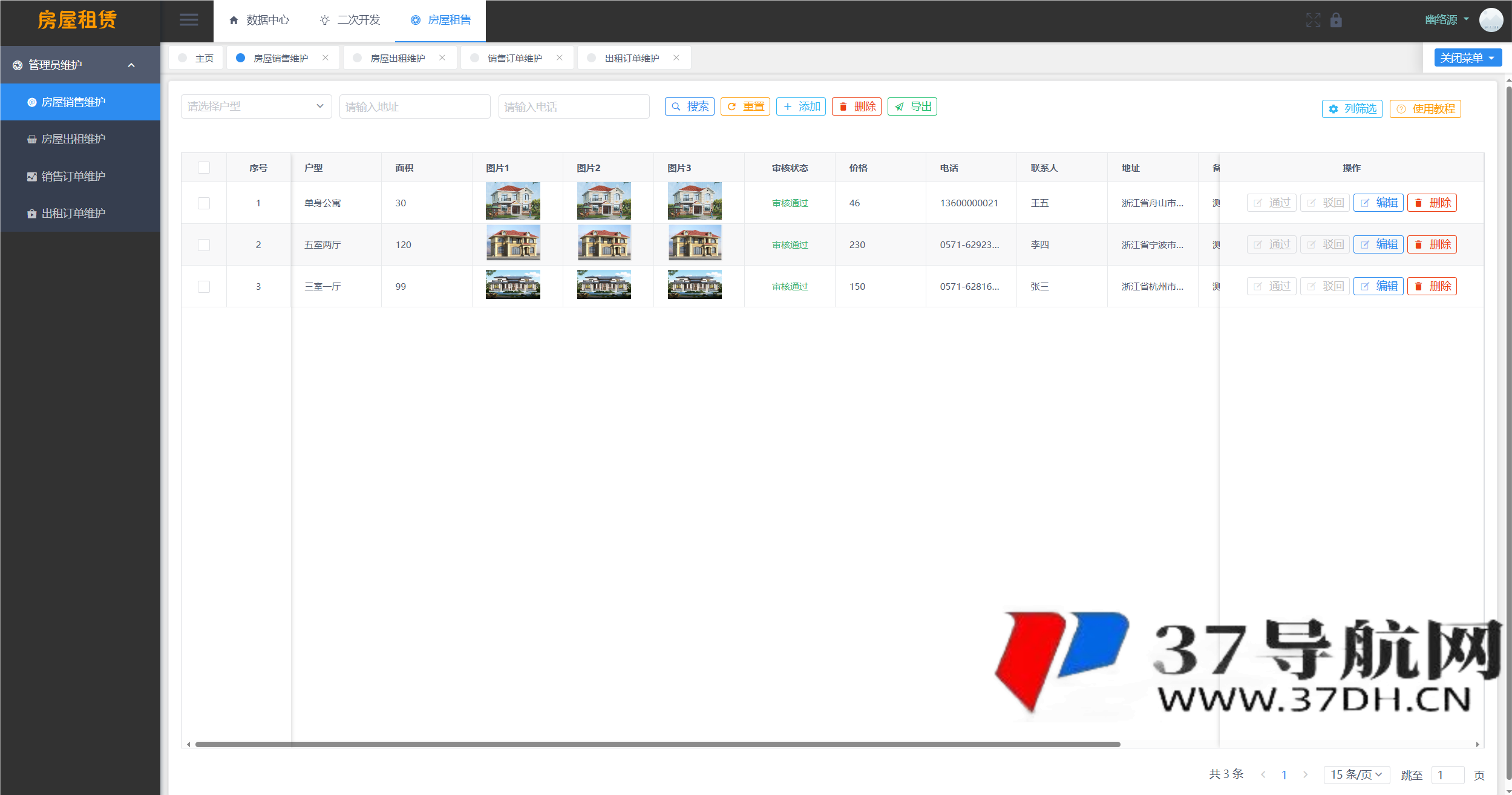
Task: Click the lock screen icon in top bar
Action: [1337, 20]
